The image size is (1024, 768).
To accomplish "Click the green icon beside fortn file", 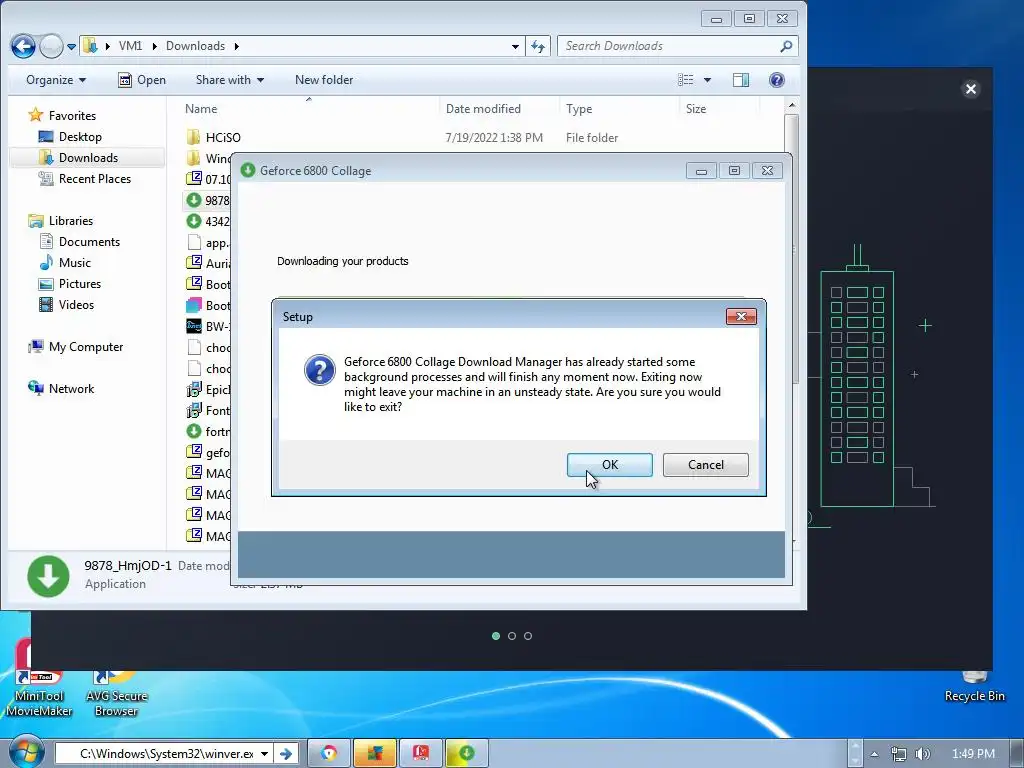I will click(193, 431).
